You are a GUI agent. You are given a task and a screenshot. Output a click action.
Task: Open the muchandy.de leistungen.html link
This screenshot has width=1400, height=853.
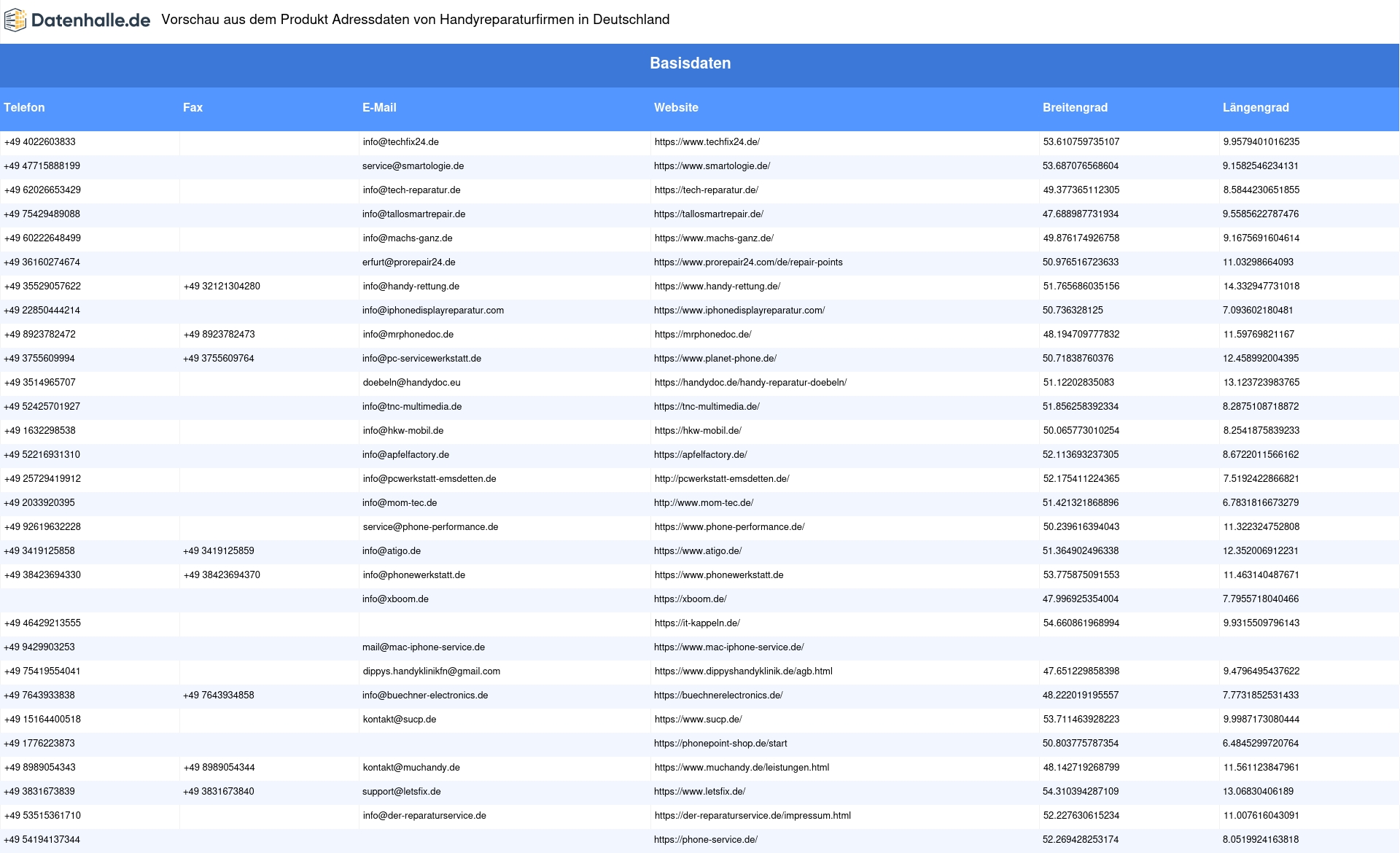(742, 768)
